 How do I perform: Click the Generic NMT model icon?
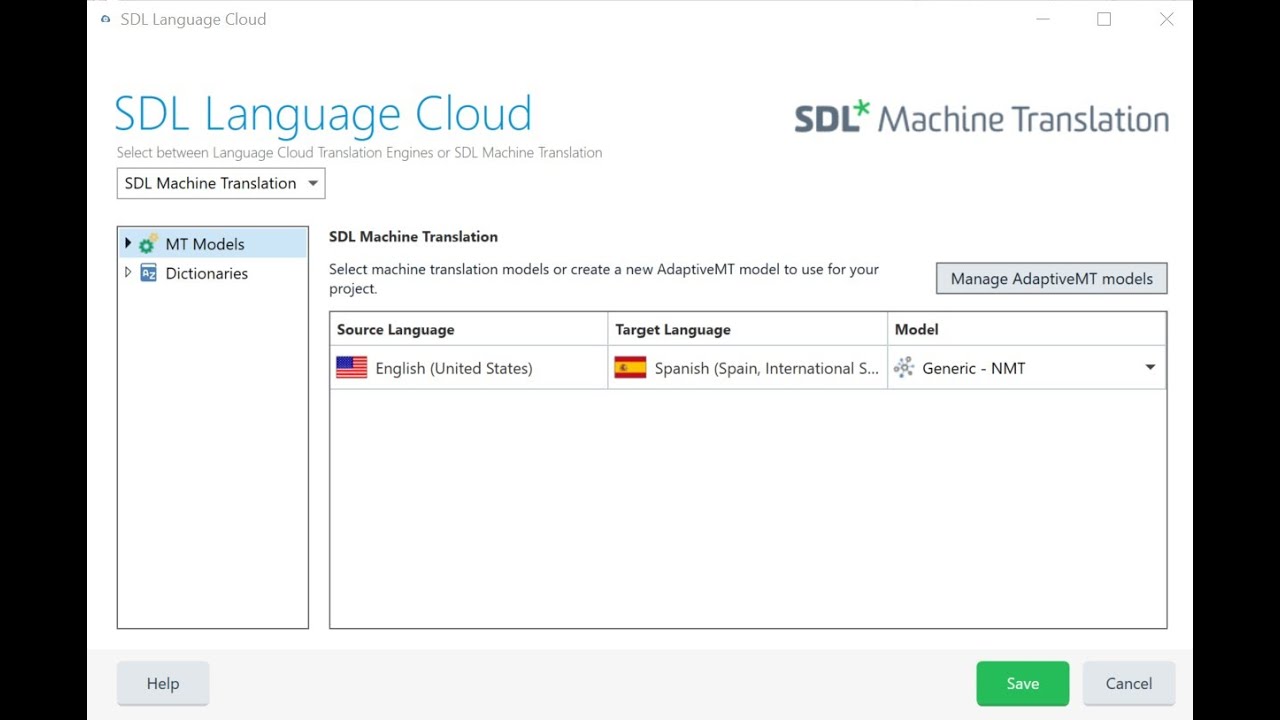904,368
